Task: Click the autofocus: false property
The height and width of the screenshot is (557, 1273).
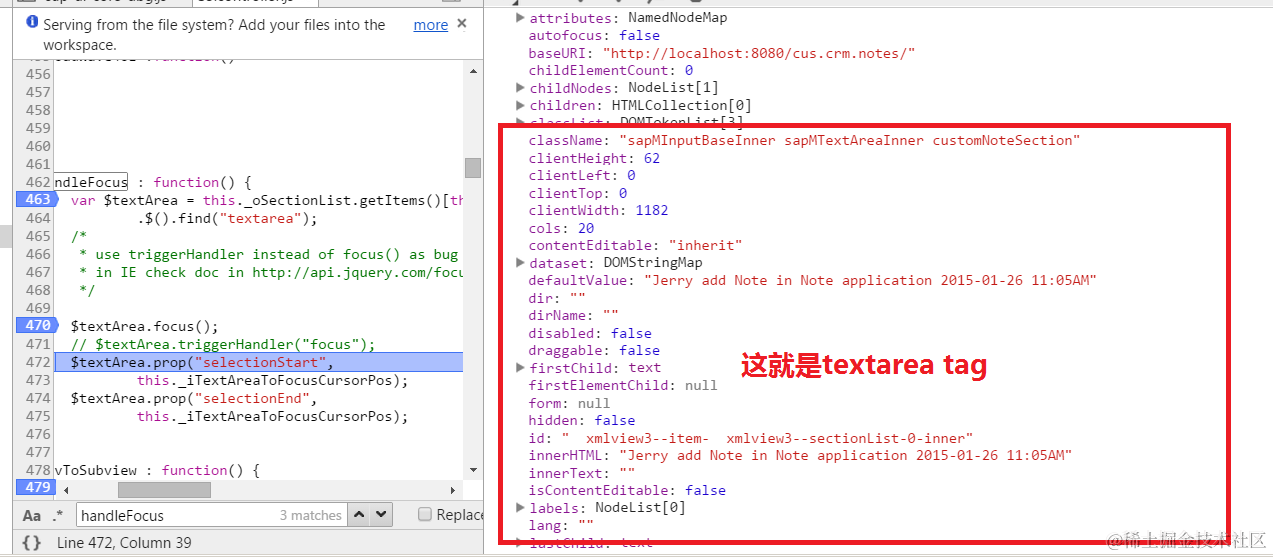Action: tap(594, 36)
